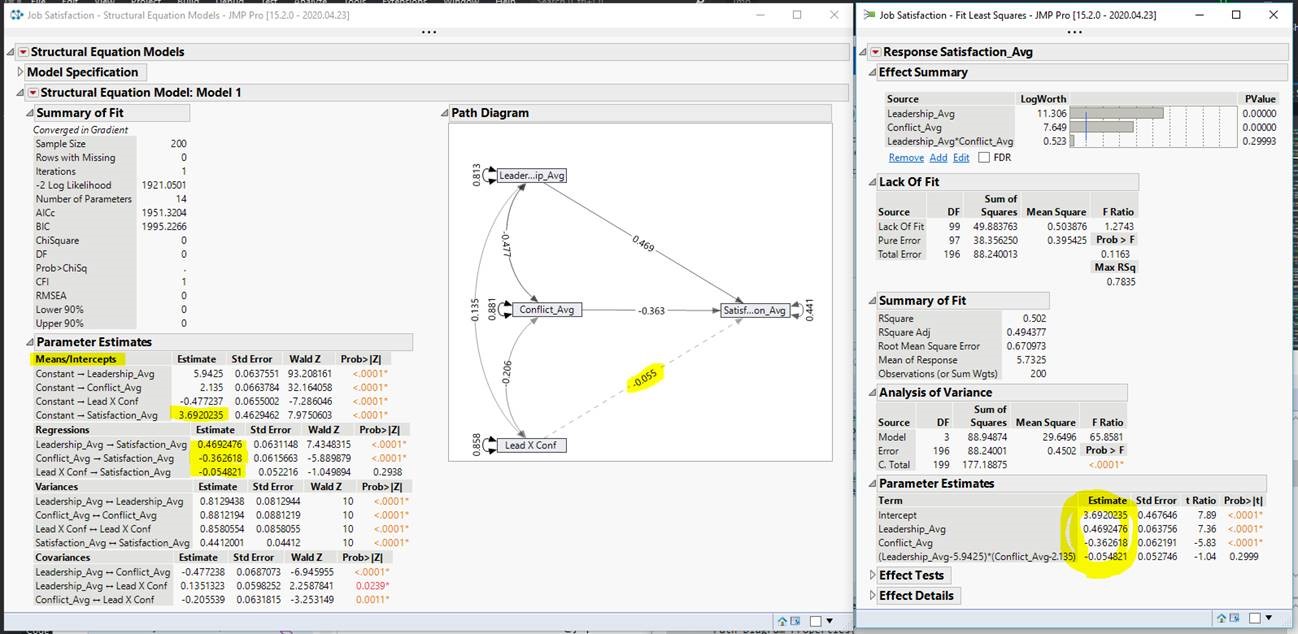Show hidden menu via dots in Fit Least Squares
This screenshot has height=634, width=1298.
click(1074, 32)
